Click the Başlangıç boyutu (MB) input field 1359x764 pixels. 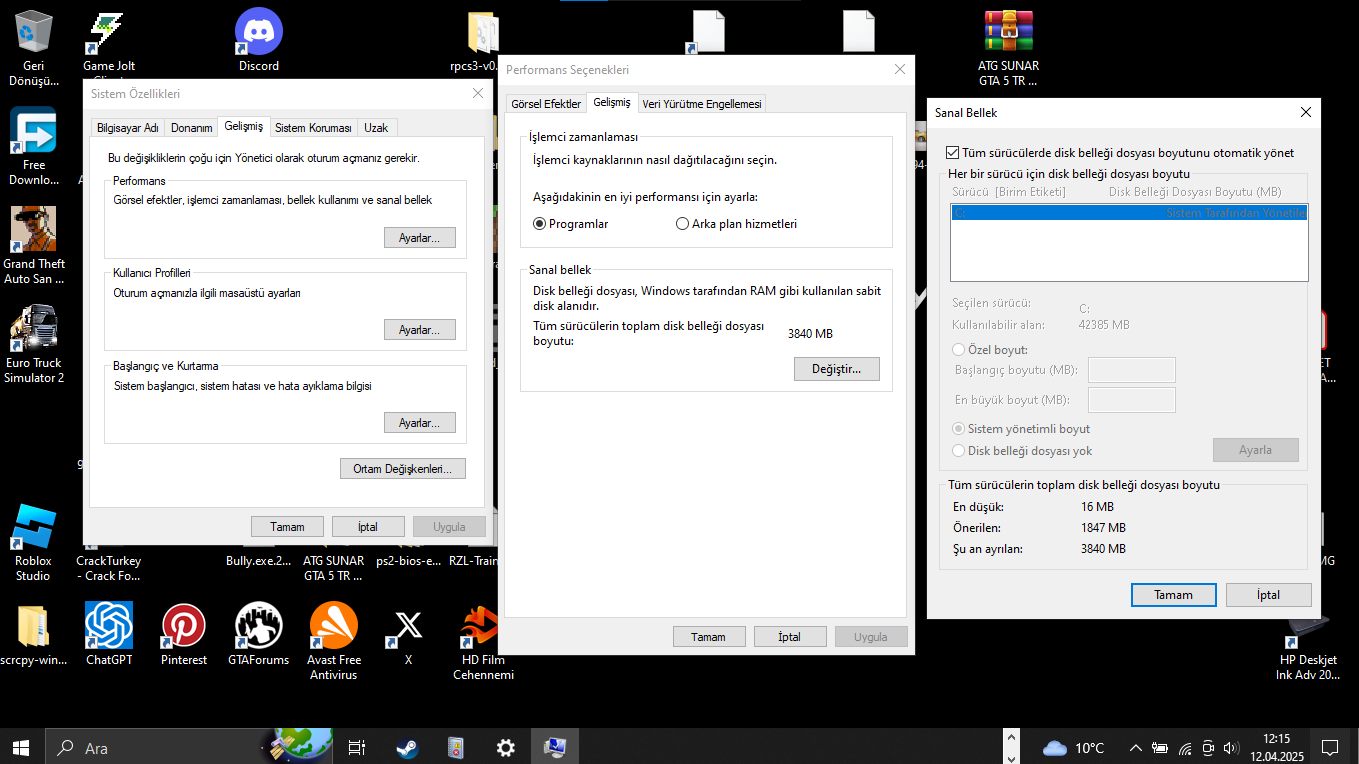[1131, 370]
